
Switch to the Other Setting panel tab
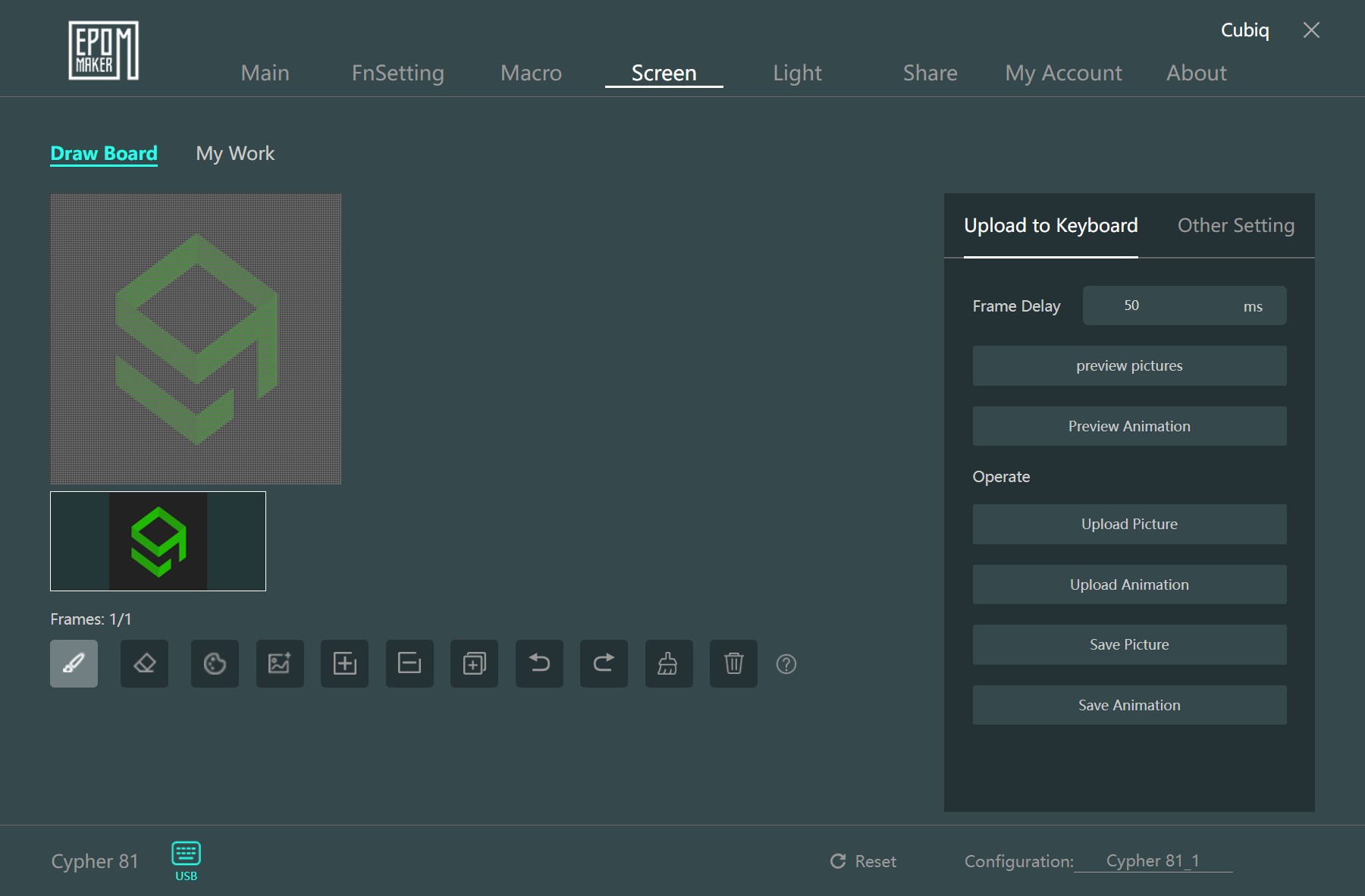(1236, 225)
